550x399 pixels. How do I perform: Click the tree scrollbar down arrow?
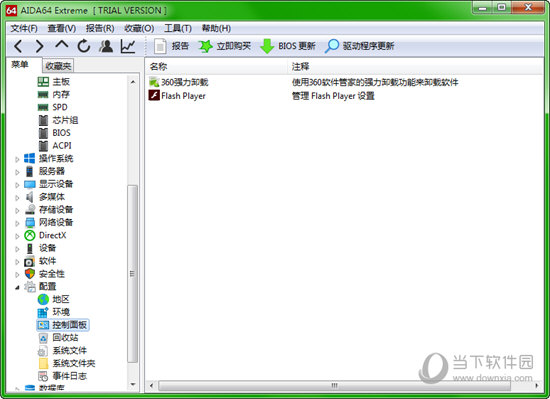[133, 385]
